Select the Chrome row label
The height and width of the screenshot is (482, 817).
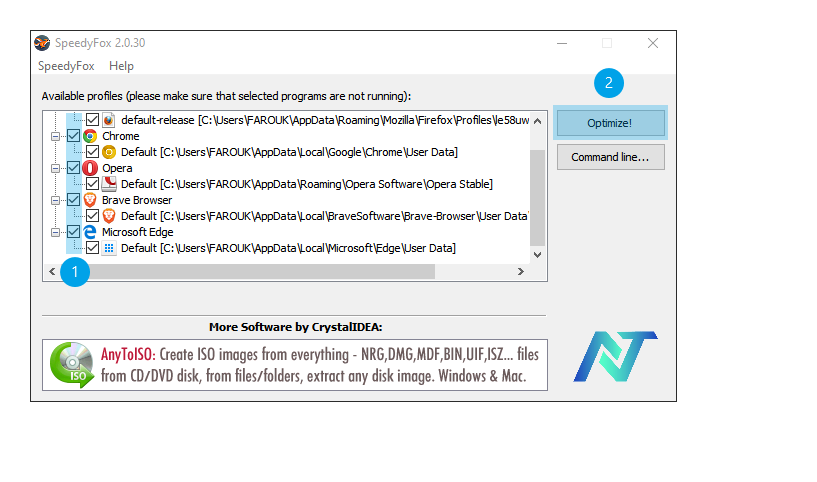tap(121, 136)
